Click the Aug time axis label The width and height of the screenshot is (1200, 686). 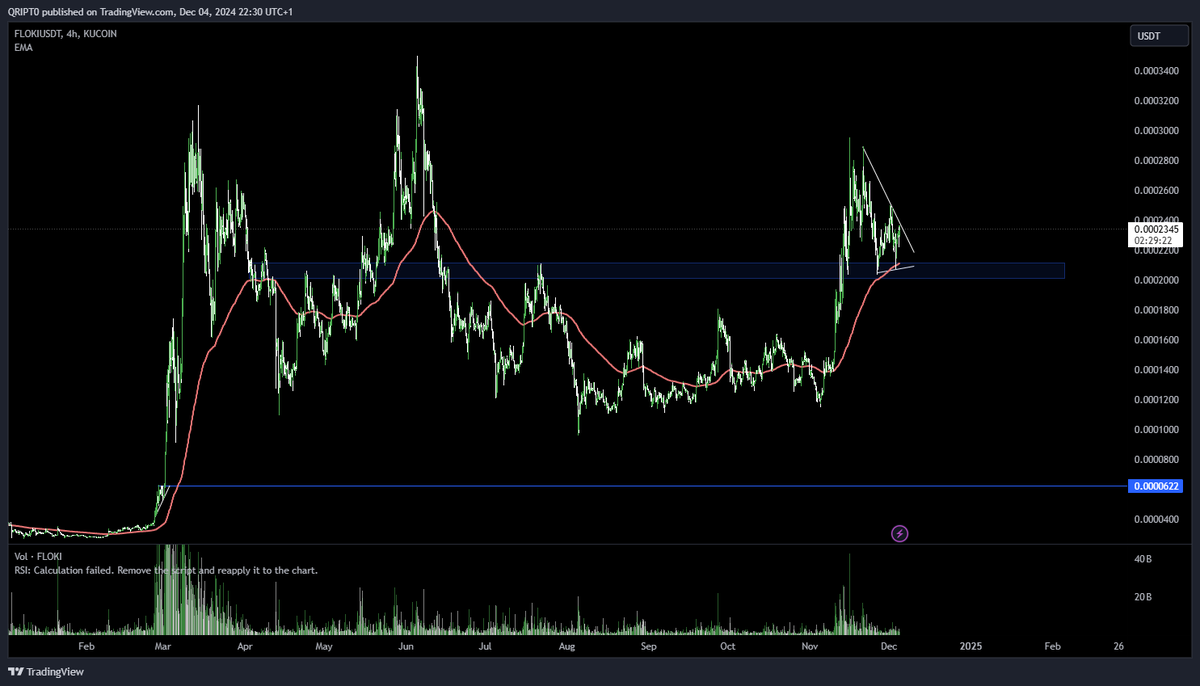point(567,647)
